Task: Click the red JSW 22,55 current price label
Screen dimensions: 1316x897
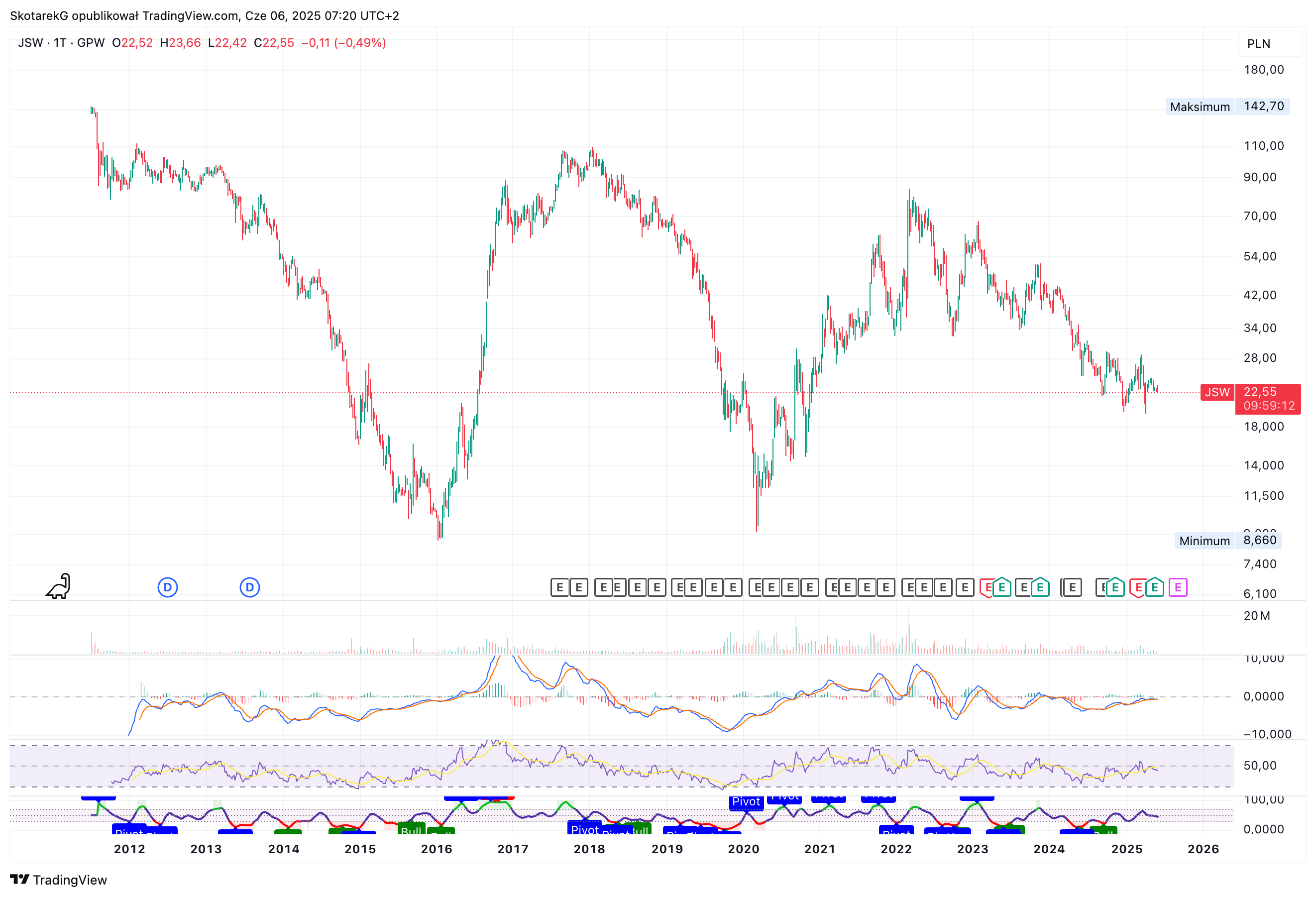Action: (x=1250, y=399)
